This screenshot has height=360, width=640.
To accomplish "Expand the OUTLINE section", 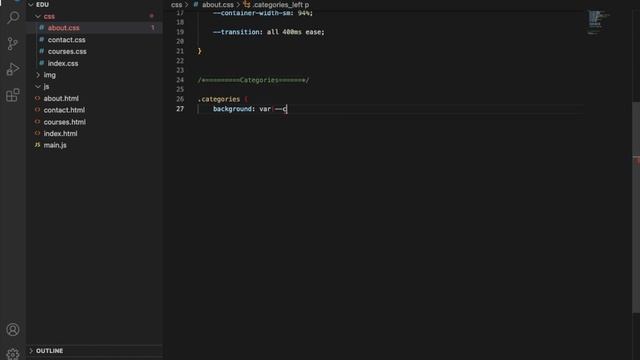I will (x=49, y=351).
